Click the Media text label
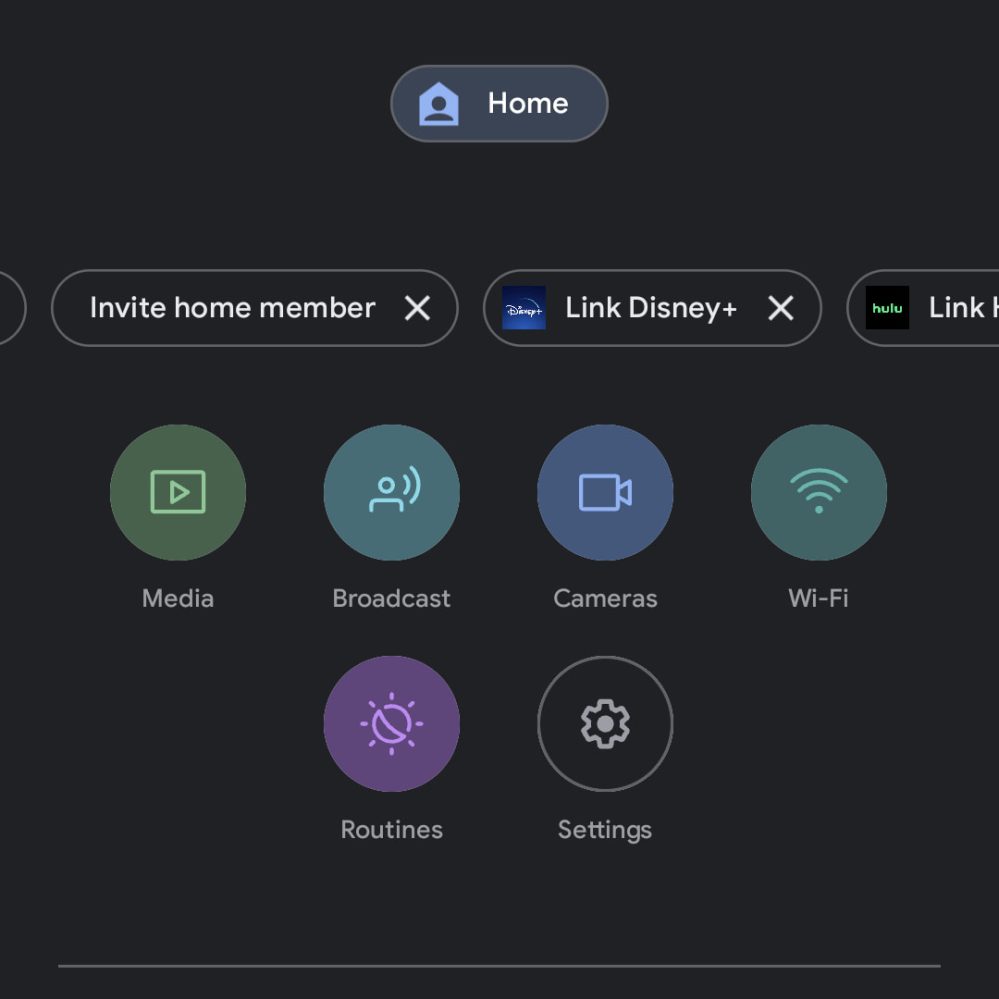 click(178, 598)
